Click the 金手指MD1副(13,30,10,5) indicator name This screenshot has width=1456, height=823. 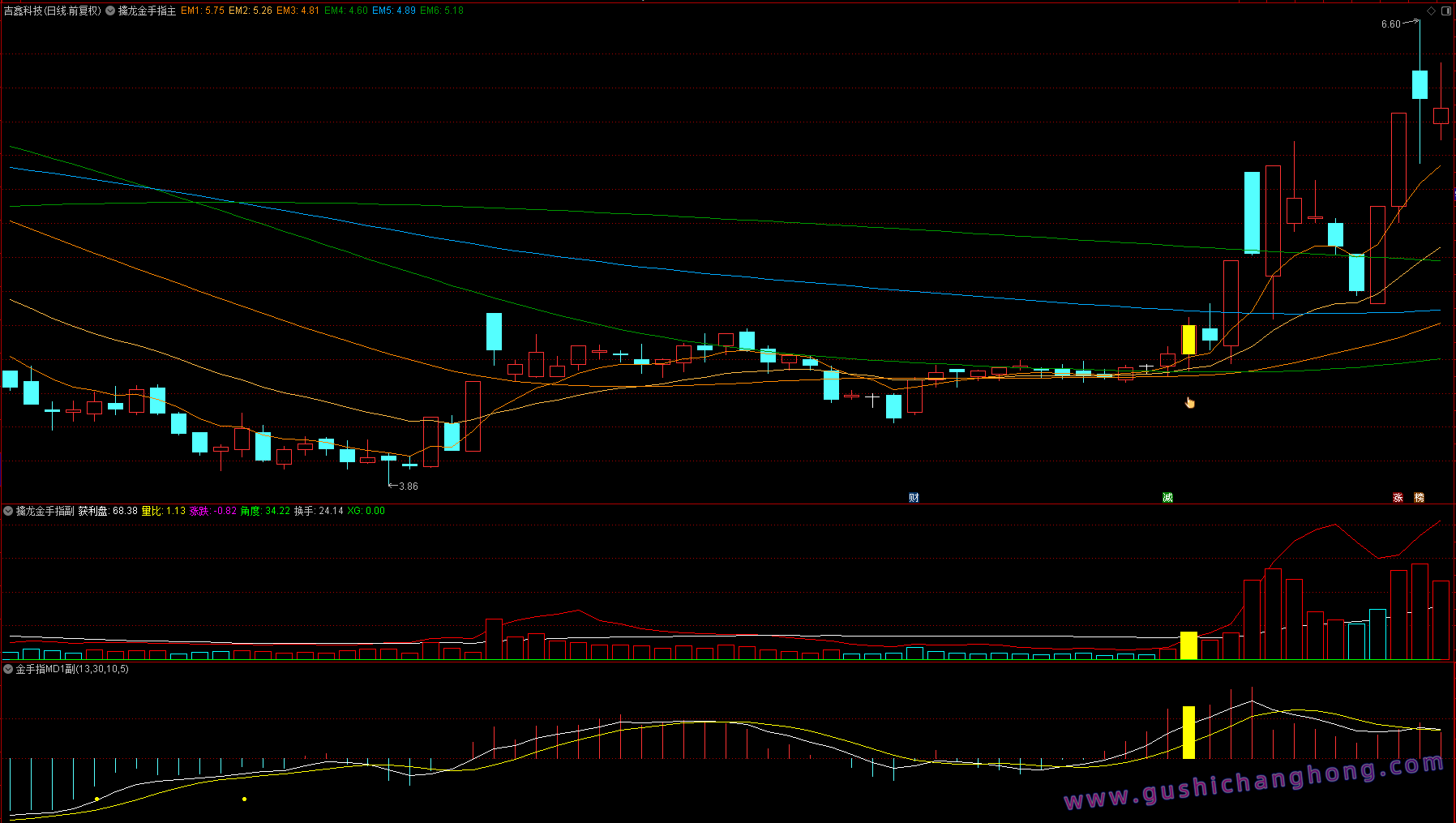tap(72, 669)
